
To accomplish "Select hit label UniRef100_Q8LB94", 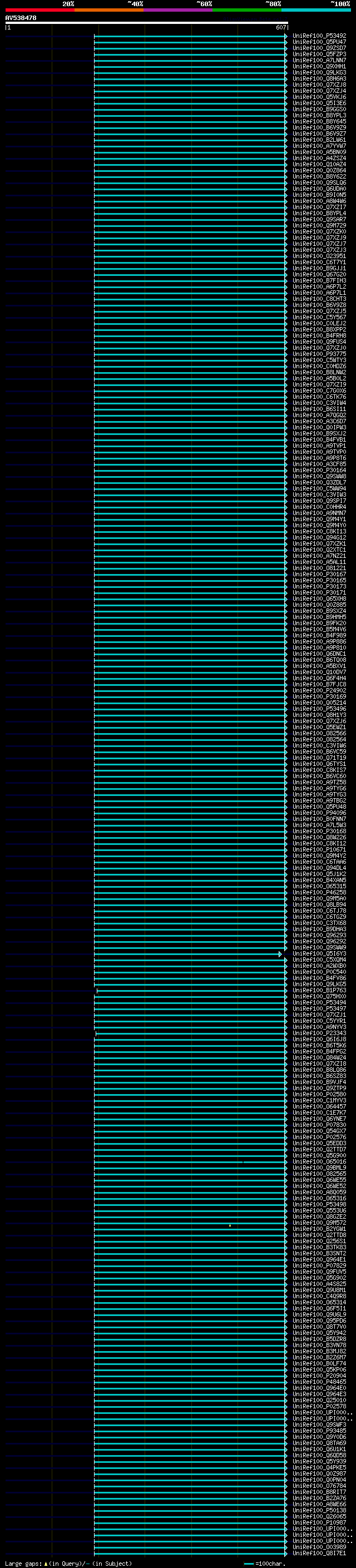I will [x=319, y=904].
